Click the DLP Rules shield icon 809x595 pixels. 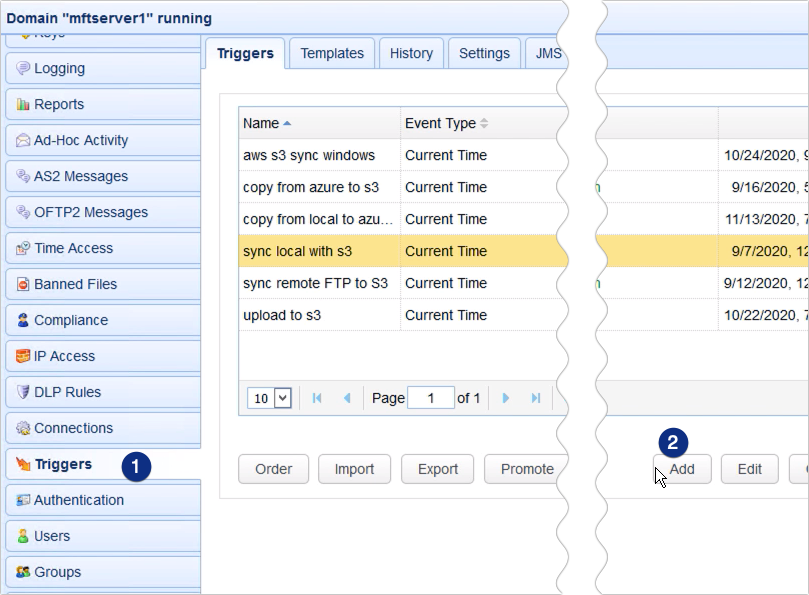[23, 393]
